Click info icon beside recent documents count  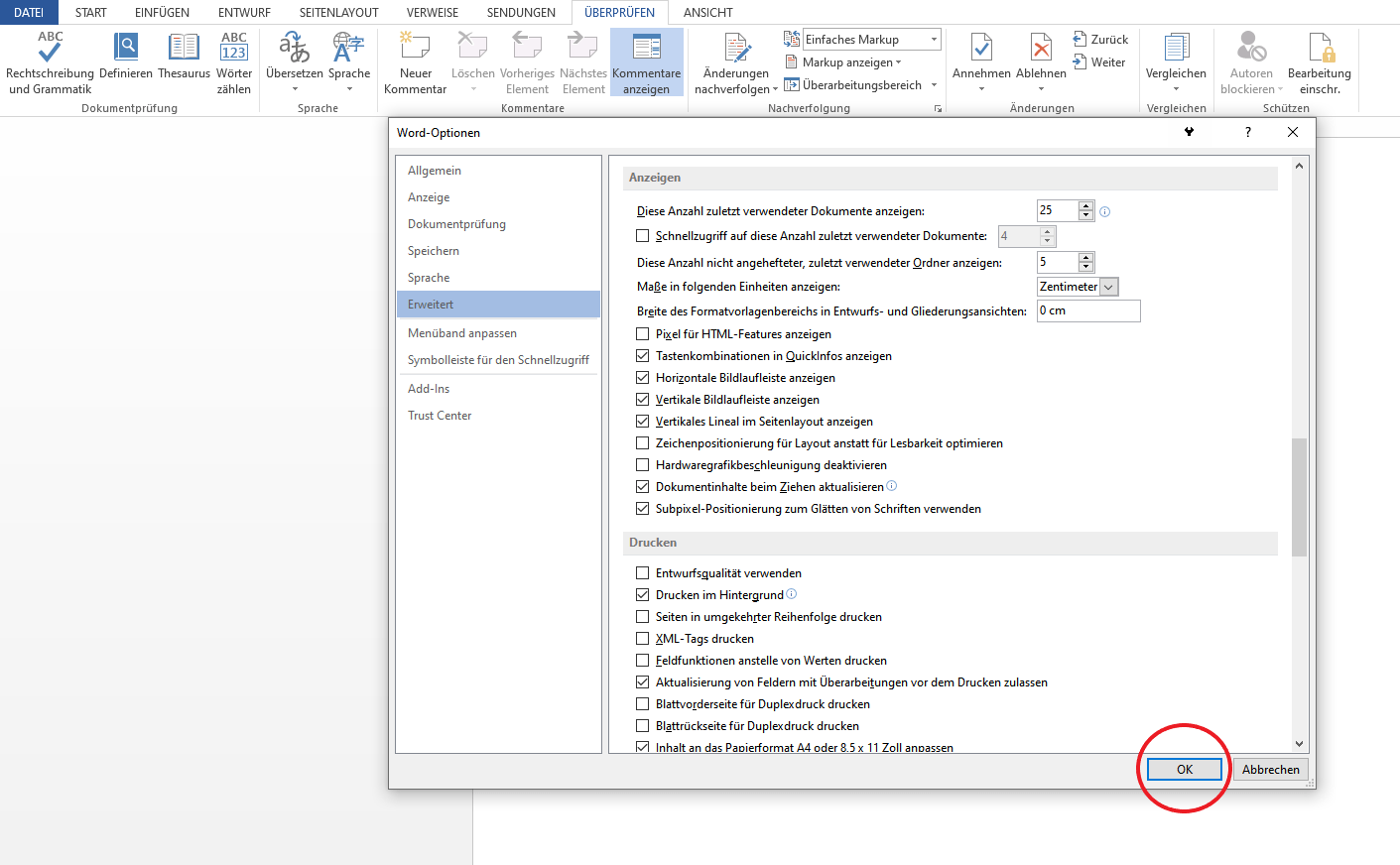(x=1105, y=211)
